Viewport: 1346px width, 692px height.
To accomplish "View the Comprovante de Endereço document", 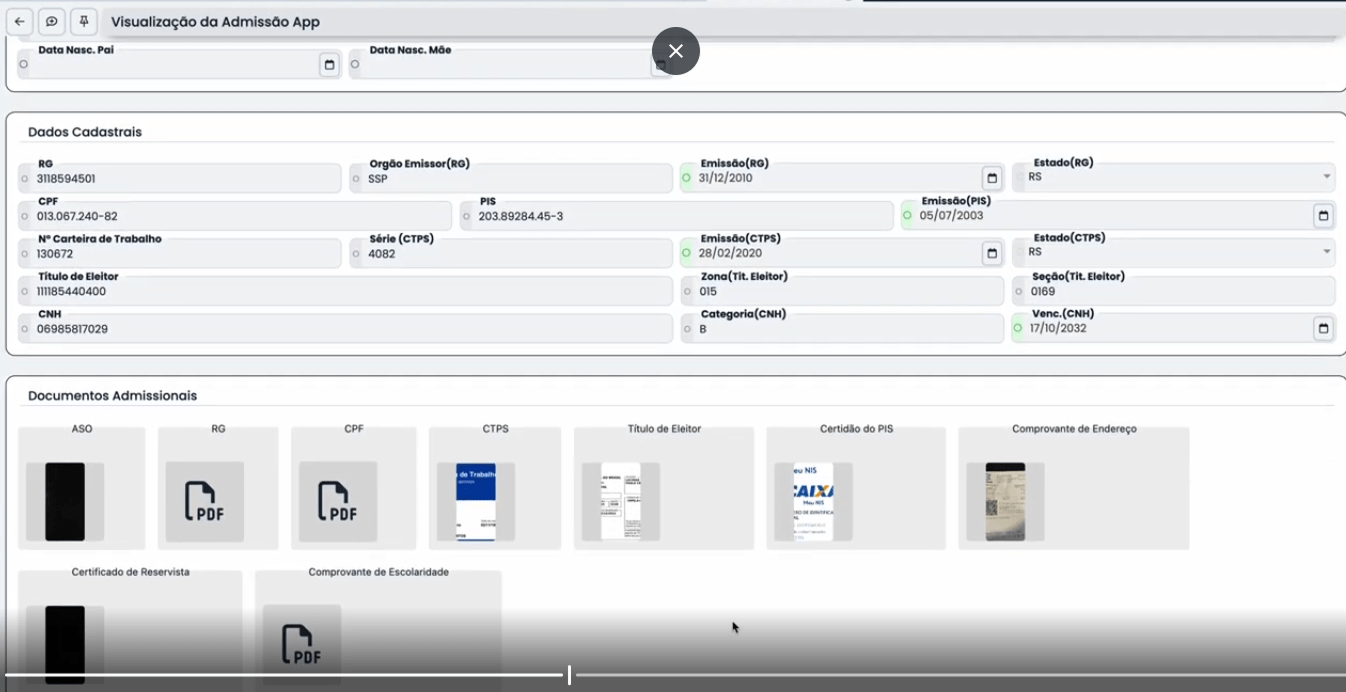I will click(1005, 501).
